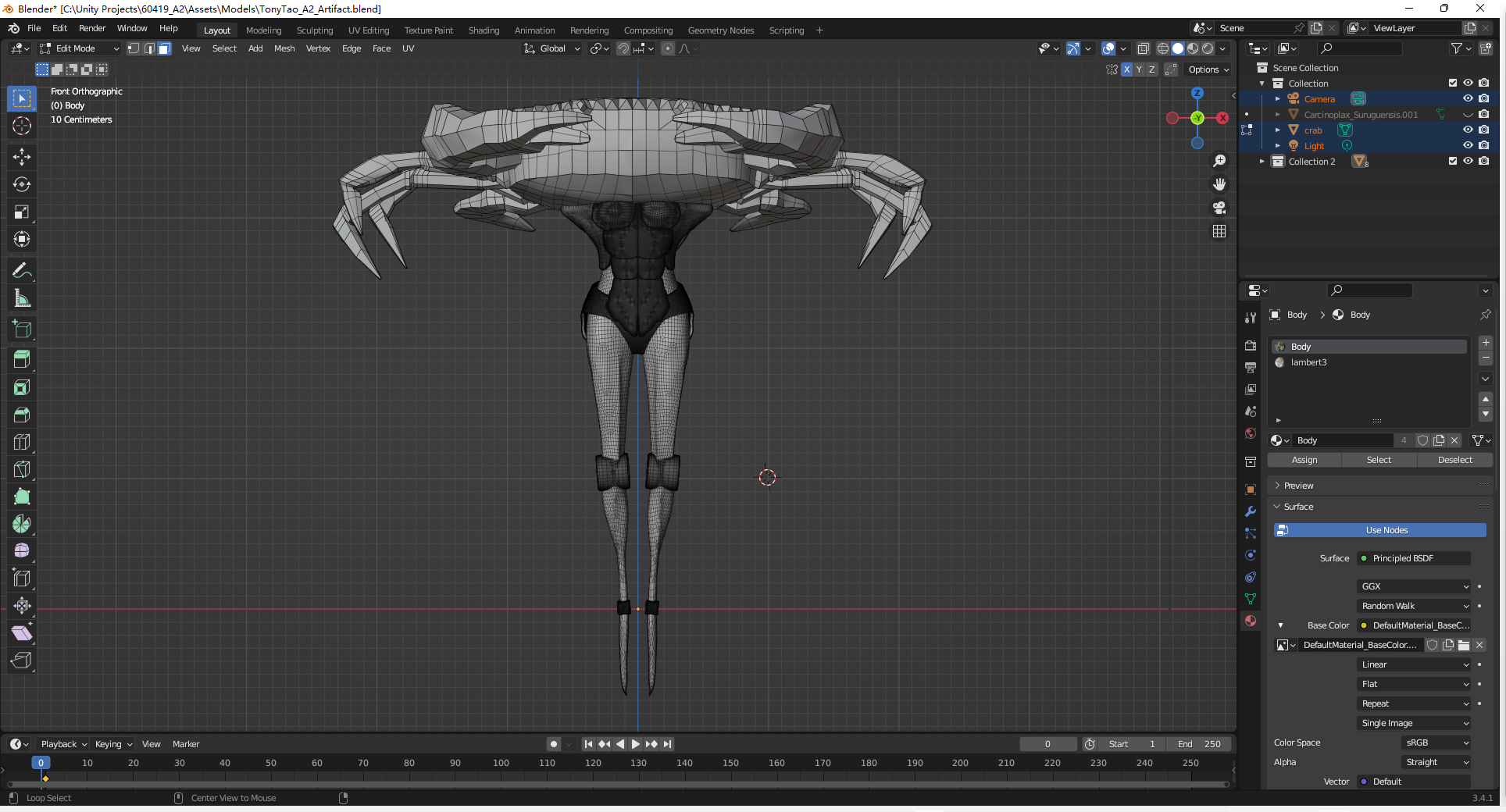Open the Edit Mode dropdown

(80, 48)
